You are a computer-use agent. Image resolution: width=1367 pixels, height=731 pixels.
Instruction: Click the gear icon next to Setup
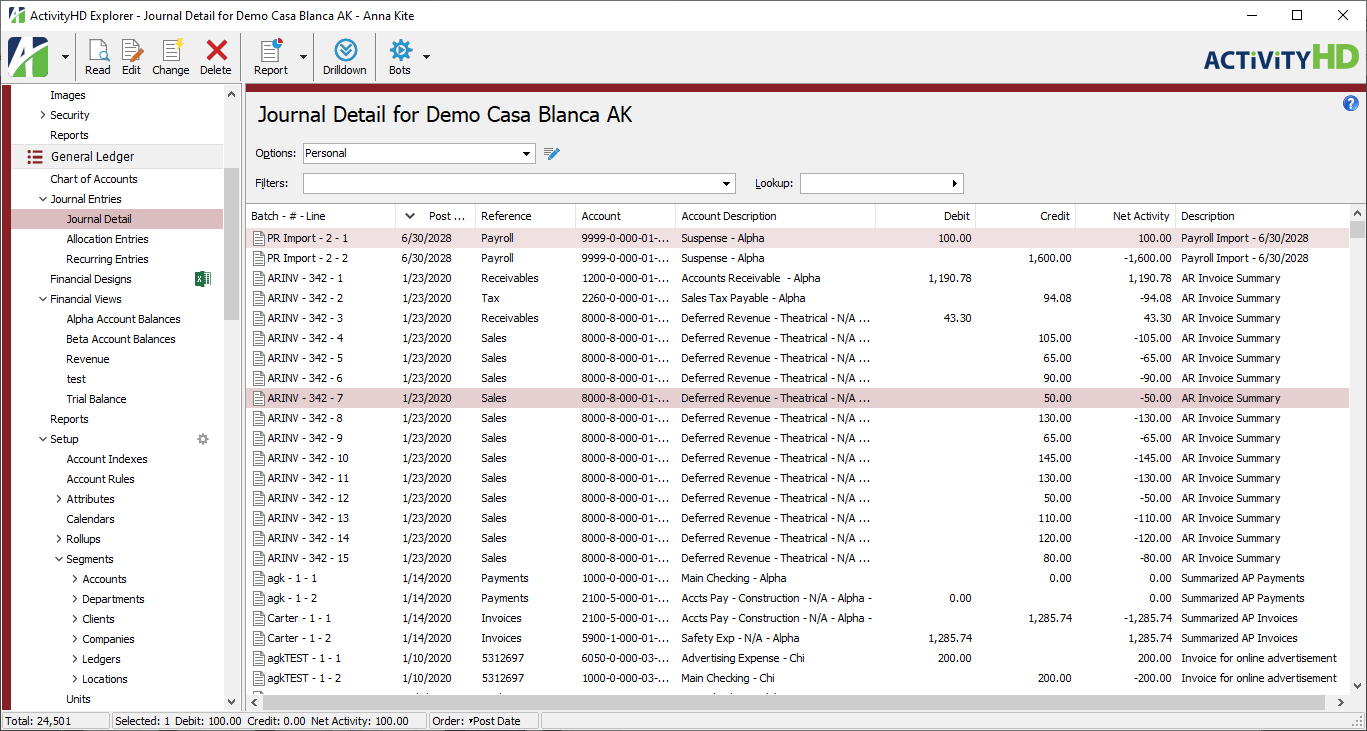click(x=203, y=438)
